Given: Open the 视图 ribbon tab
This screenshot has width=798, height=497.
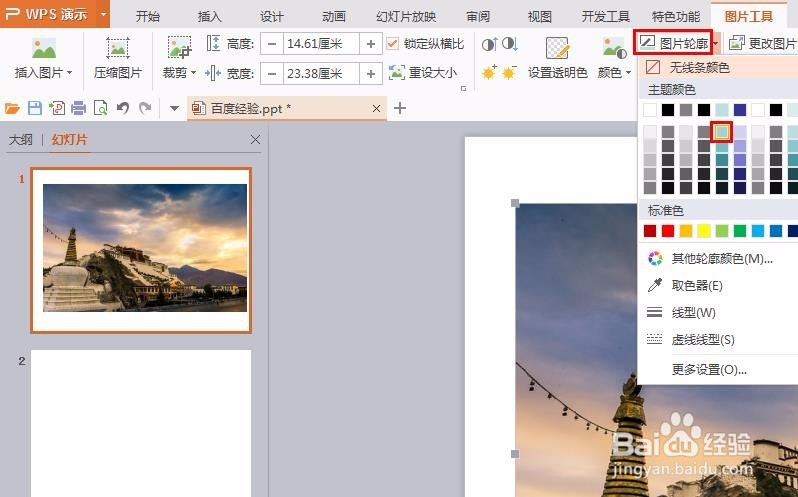Looking at the screenshot, I should (x=539, y=16).
